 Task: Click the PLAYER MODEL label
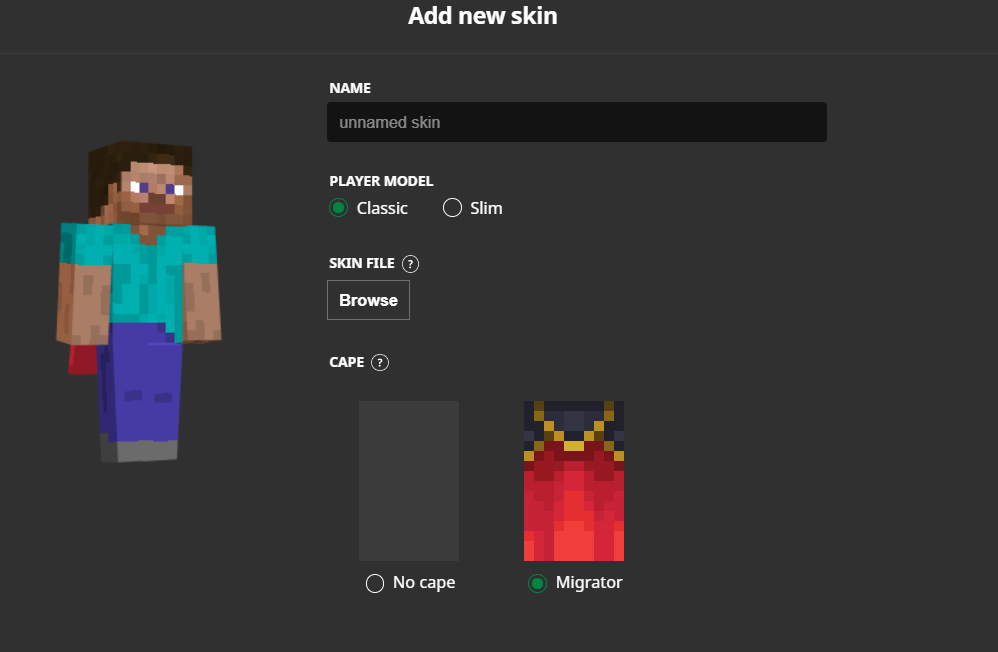381,181
